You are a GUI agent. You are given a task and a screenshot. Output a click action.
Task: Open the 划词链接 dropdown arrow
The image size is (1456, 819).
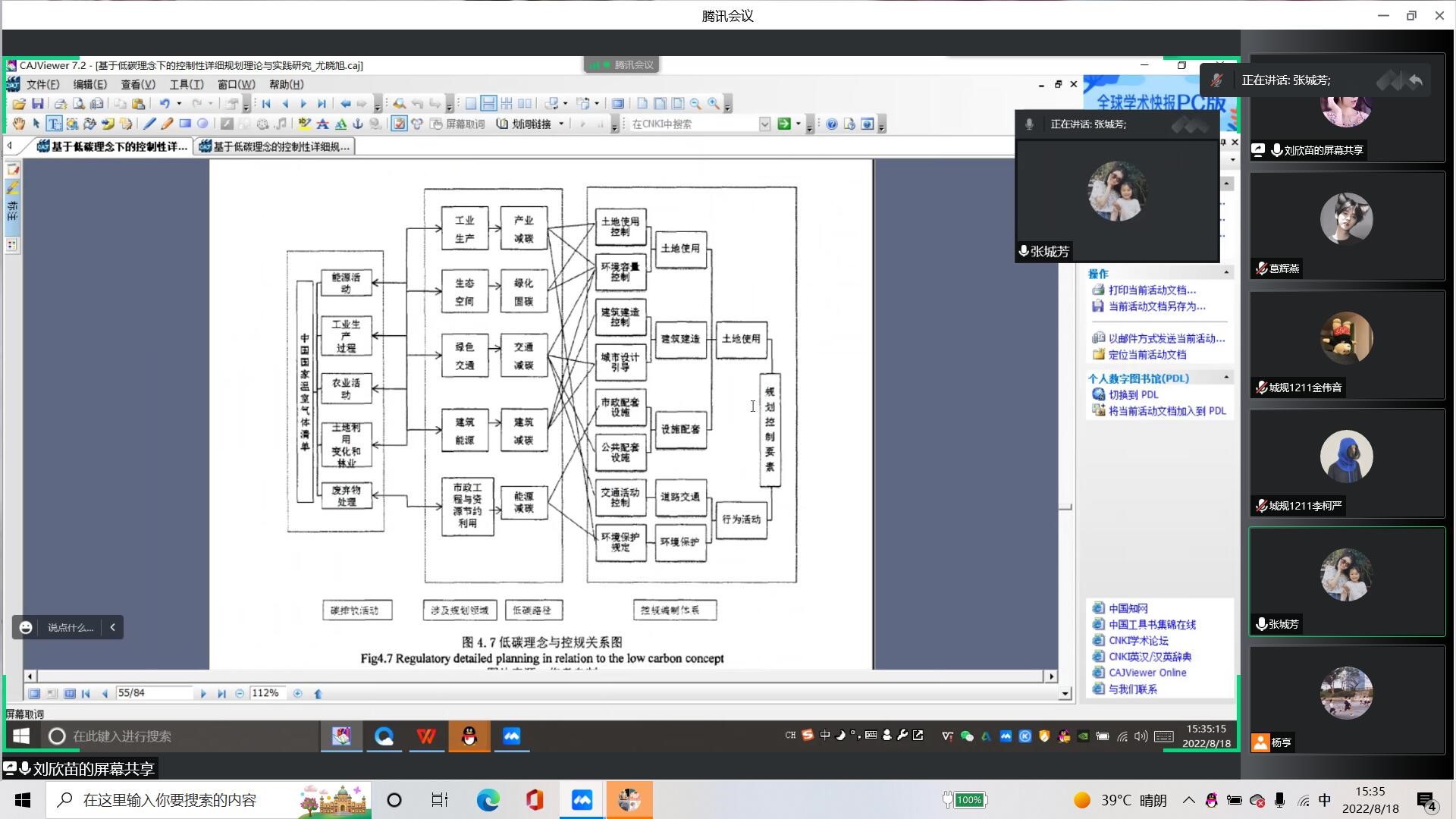coord(561,124)
